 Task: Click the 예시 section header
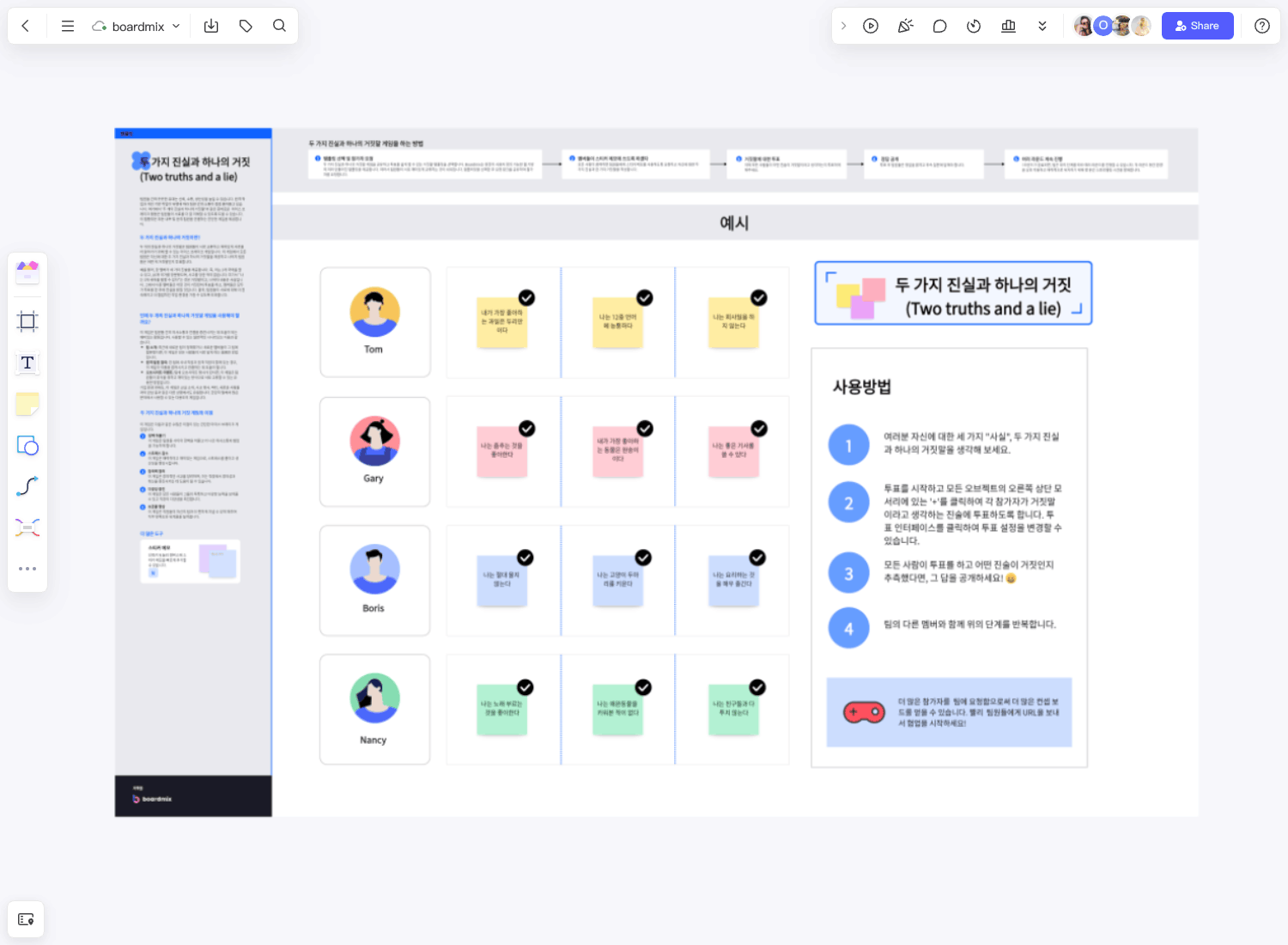tap(734, 223)
